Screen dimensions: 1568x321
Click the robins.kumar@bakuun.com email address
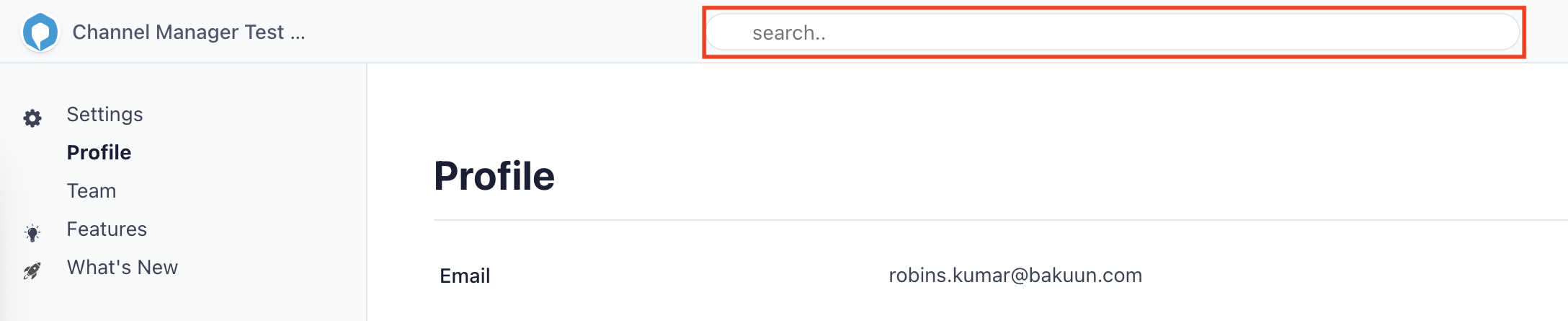coord(1015,276)
